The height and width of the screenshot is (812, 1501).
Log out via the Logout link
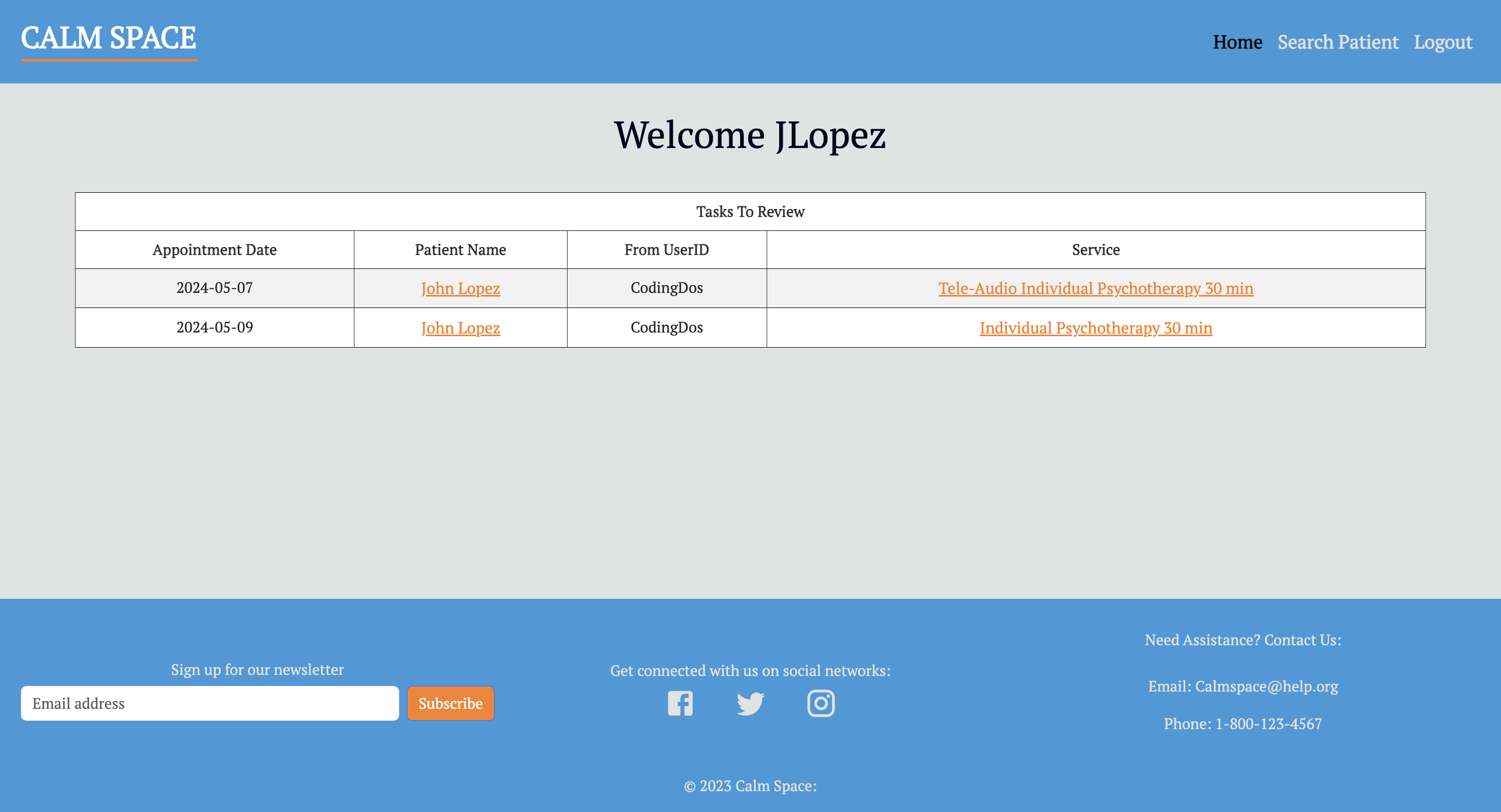pyautogui.click(x=1443, y=42)
